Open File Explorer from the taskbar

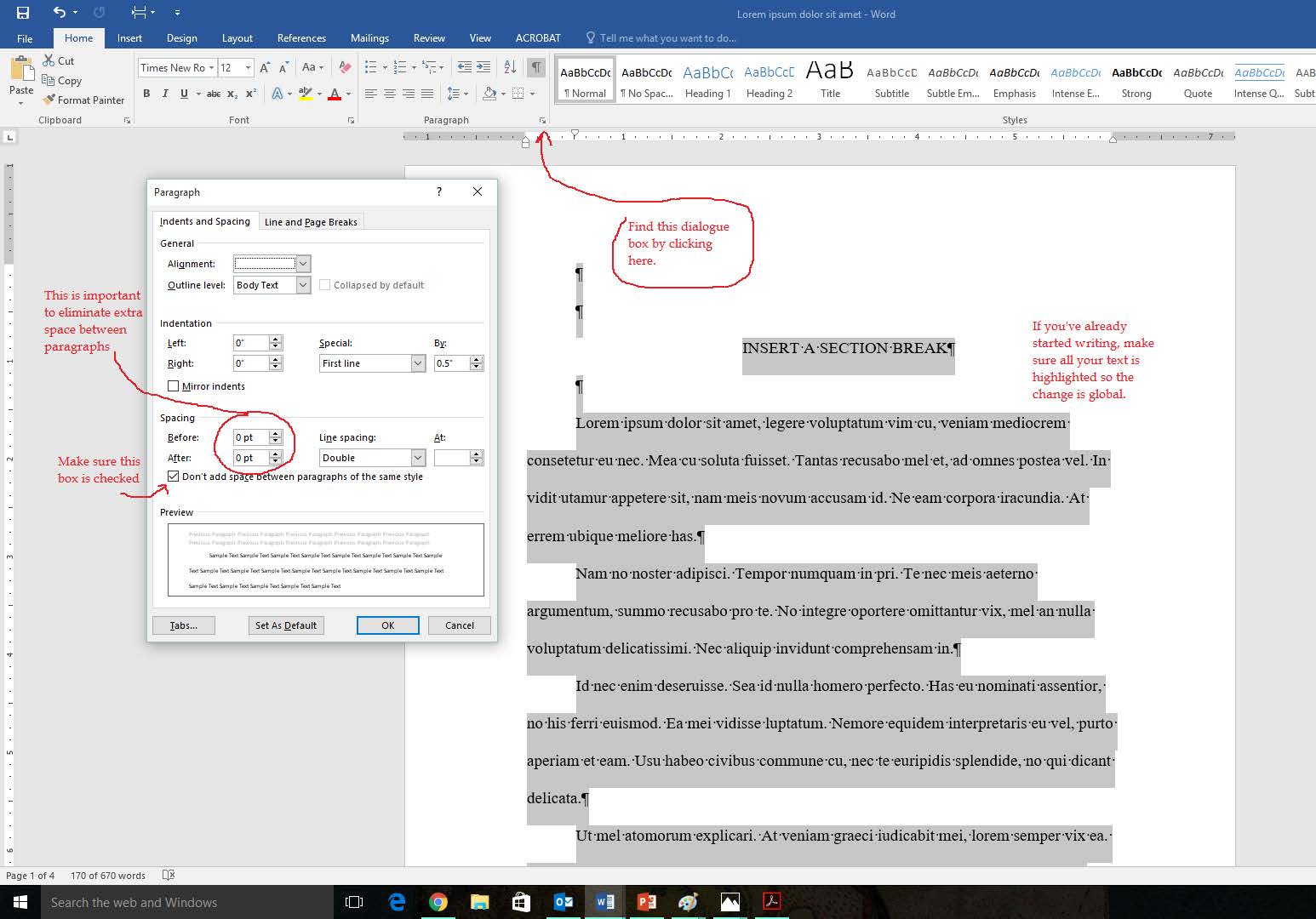point(480,902)
